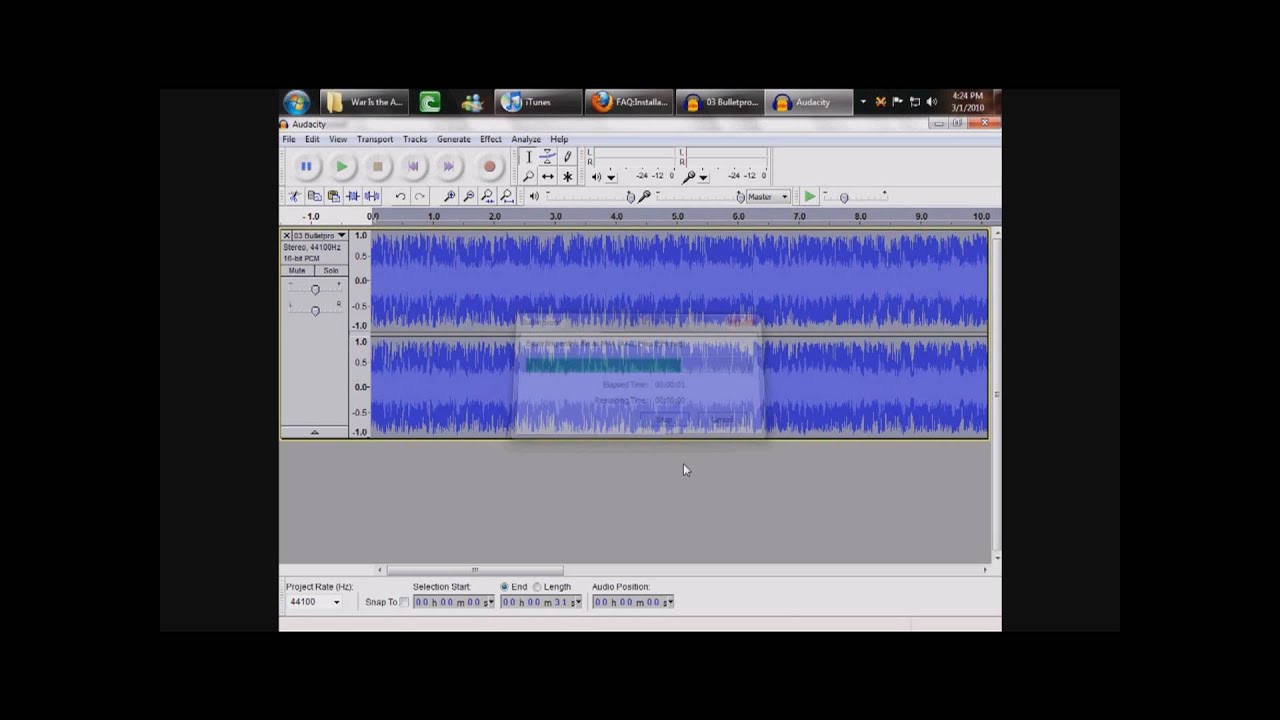Click the Skip to End button

[x=449, y=167]
